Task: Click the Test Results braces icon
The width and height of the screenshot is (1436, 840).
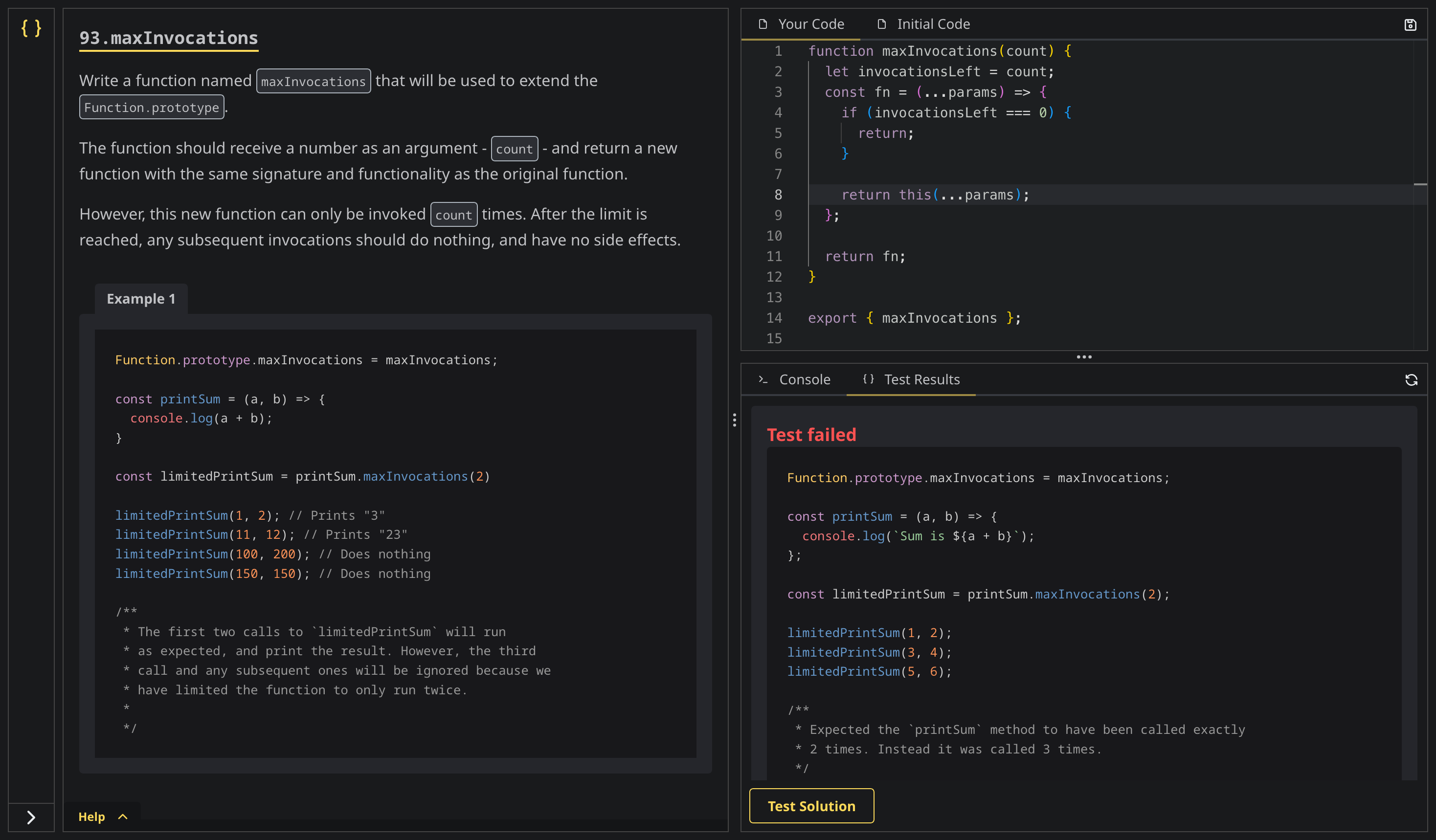Action: (868, 379)
